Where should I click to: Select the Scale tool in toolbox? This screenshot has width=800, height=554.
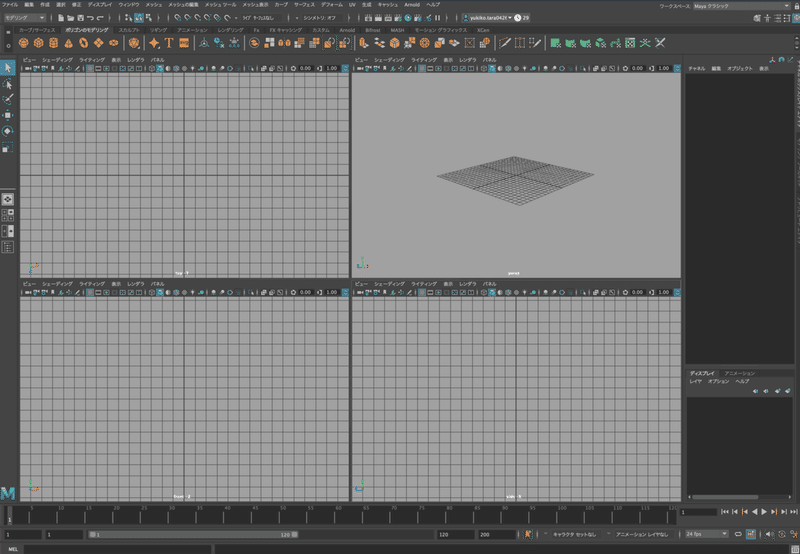point(8,147)
